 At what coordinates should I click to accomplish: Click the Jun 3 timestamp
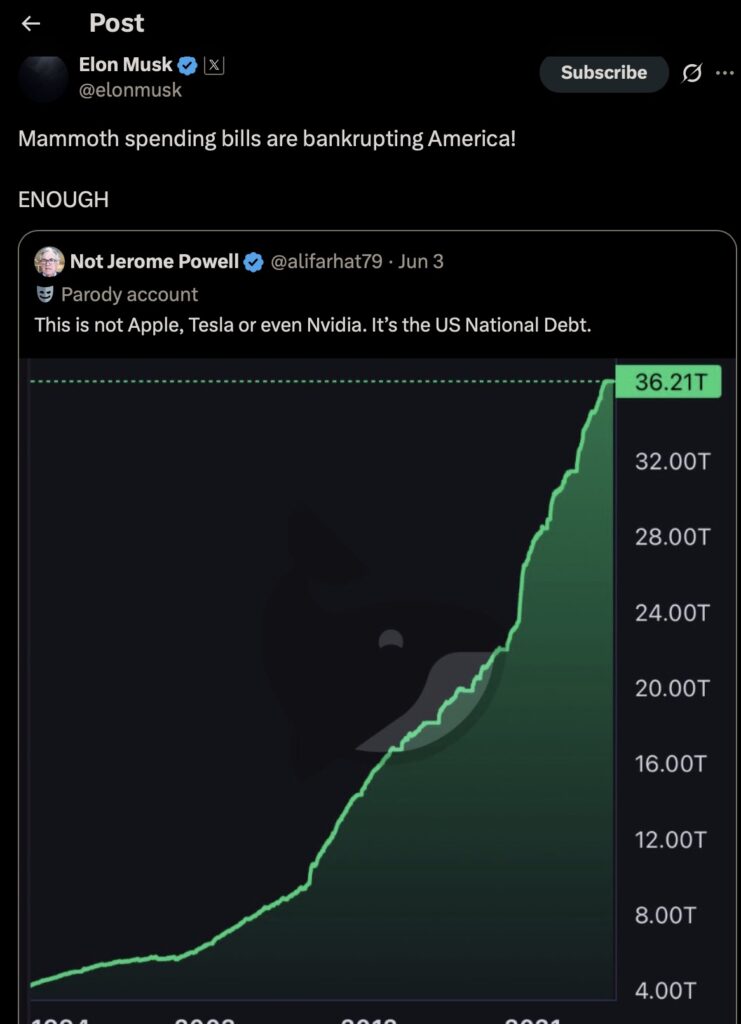click(420, 262)
